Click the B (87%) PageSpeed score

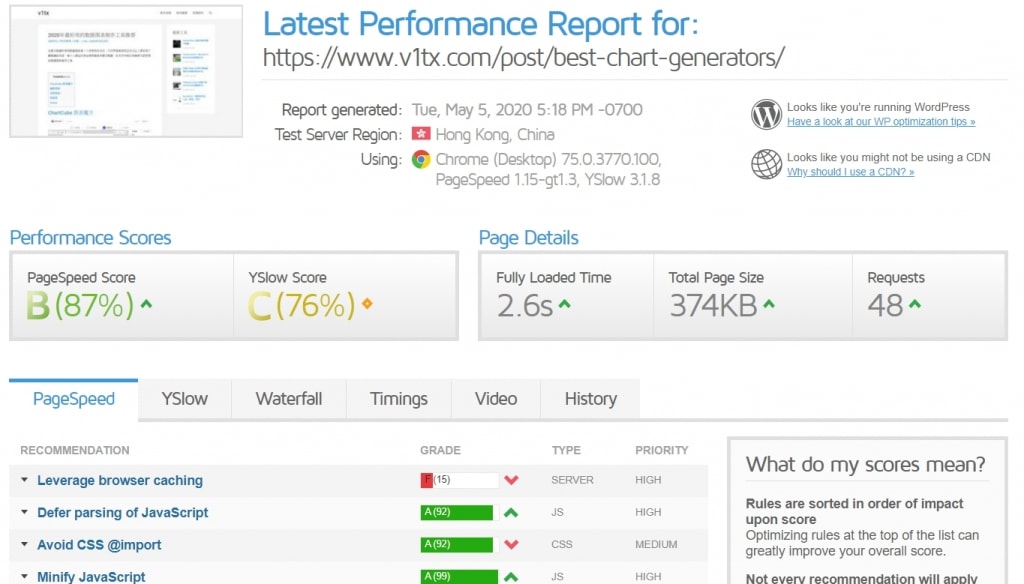pos(80,305)
